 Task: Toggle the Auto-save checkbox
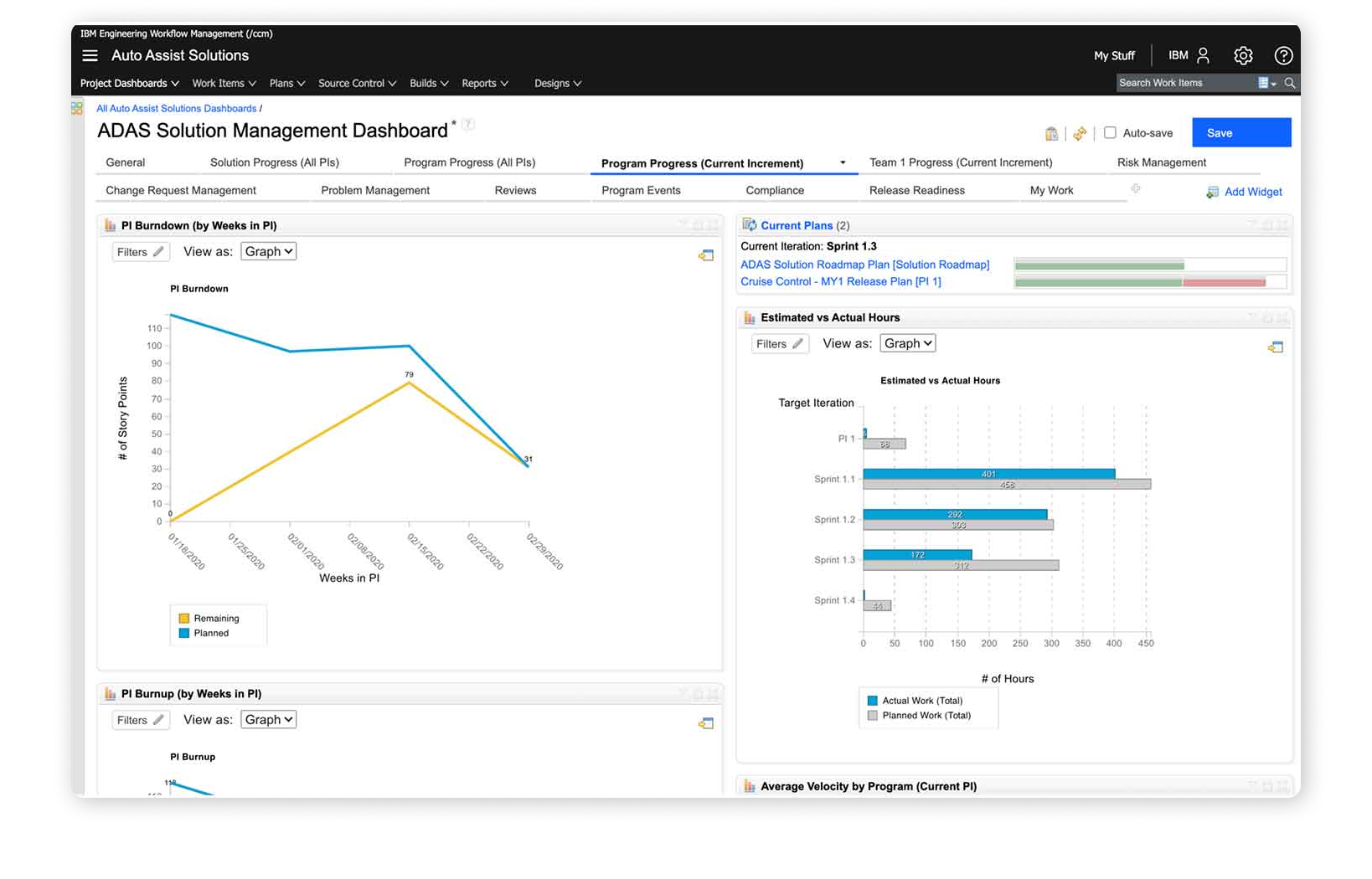coord(1110,132)
